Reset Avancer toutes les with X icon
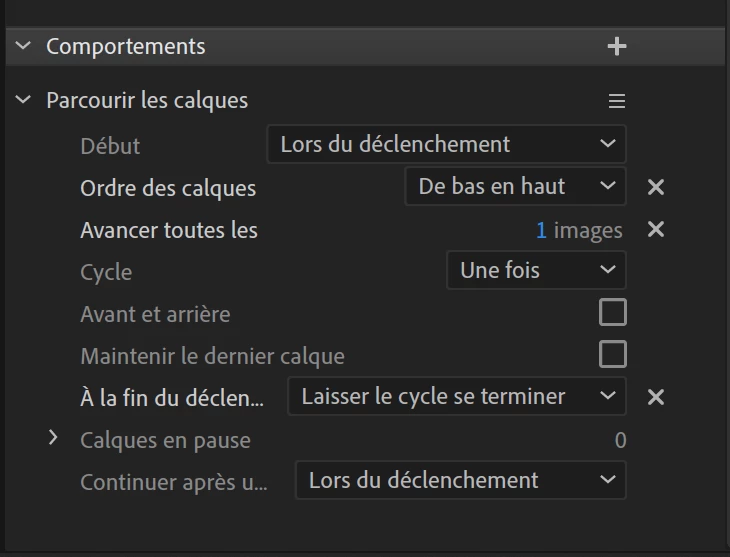 (x=656, y=230)
